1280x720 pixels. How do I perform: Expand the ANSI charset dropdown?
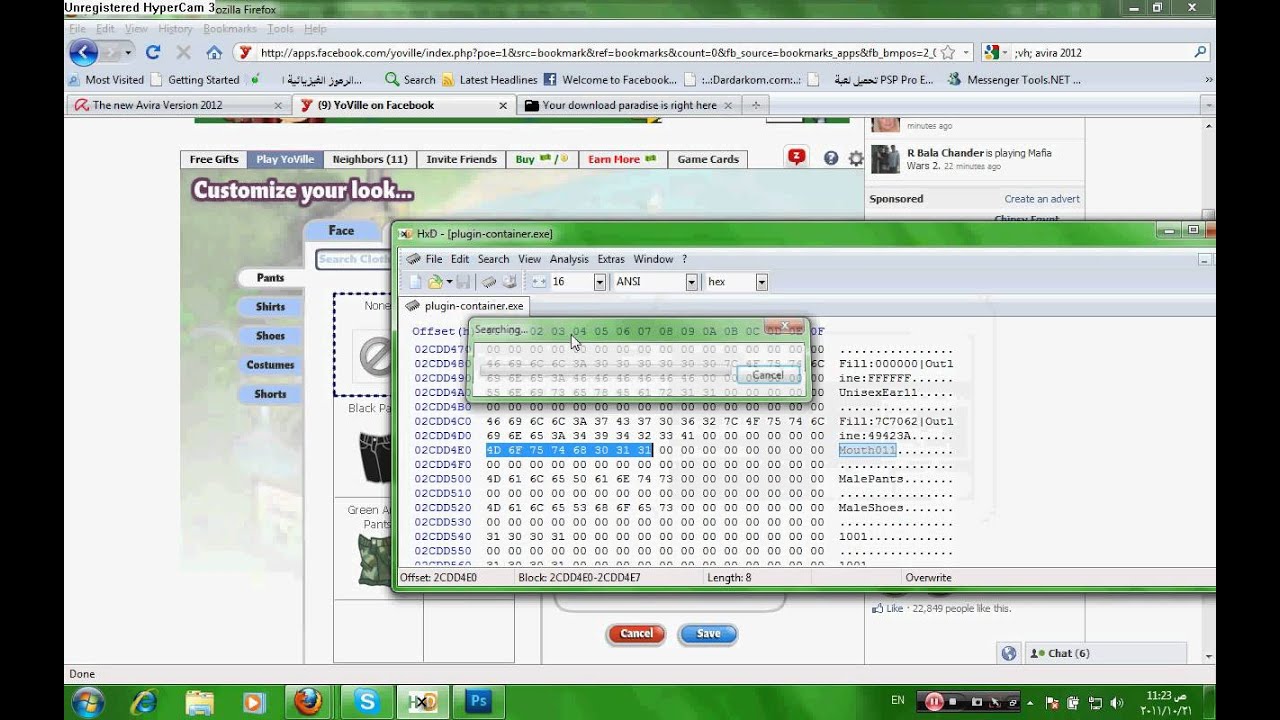[x=691, y=282]
